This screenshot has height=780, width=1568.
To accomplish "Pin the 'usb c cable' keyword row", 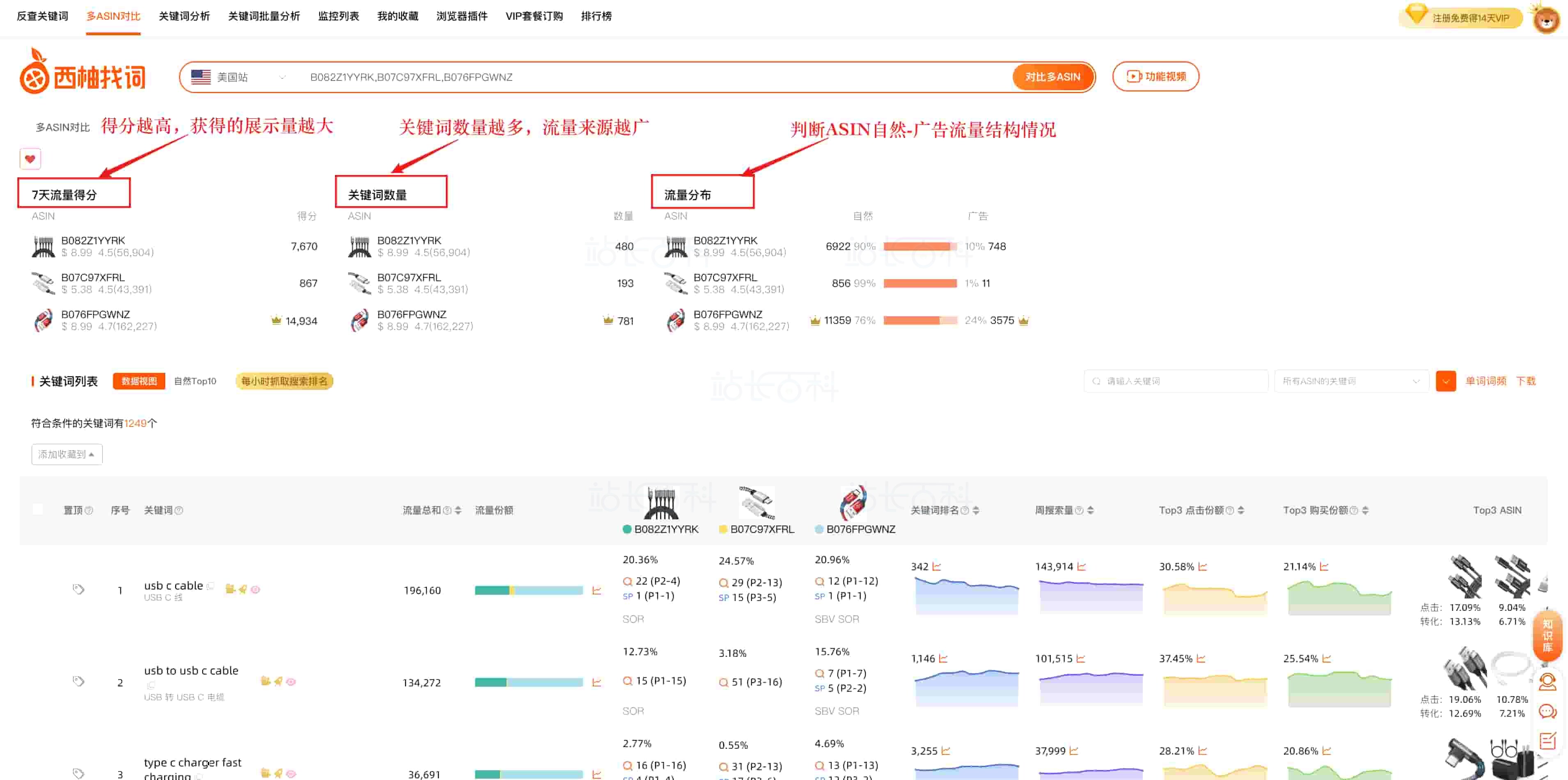I will (x=78, y=589).
